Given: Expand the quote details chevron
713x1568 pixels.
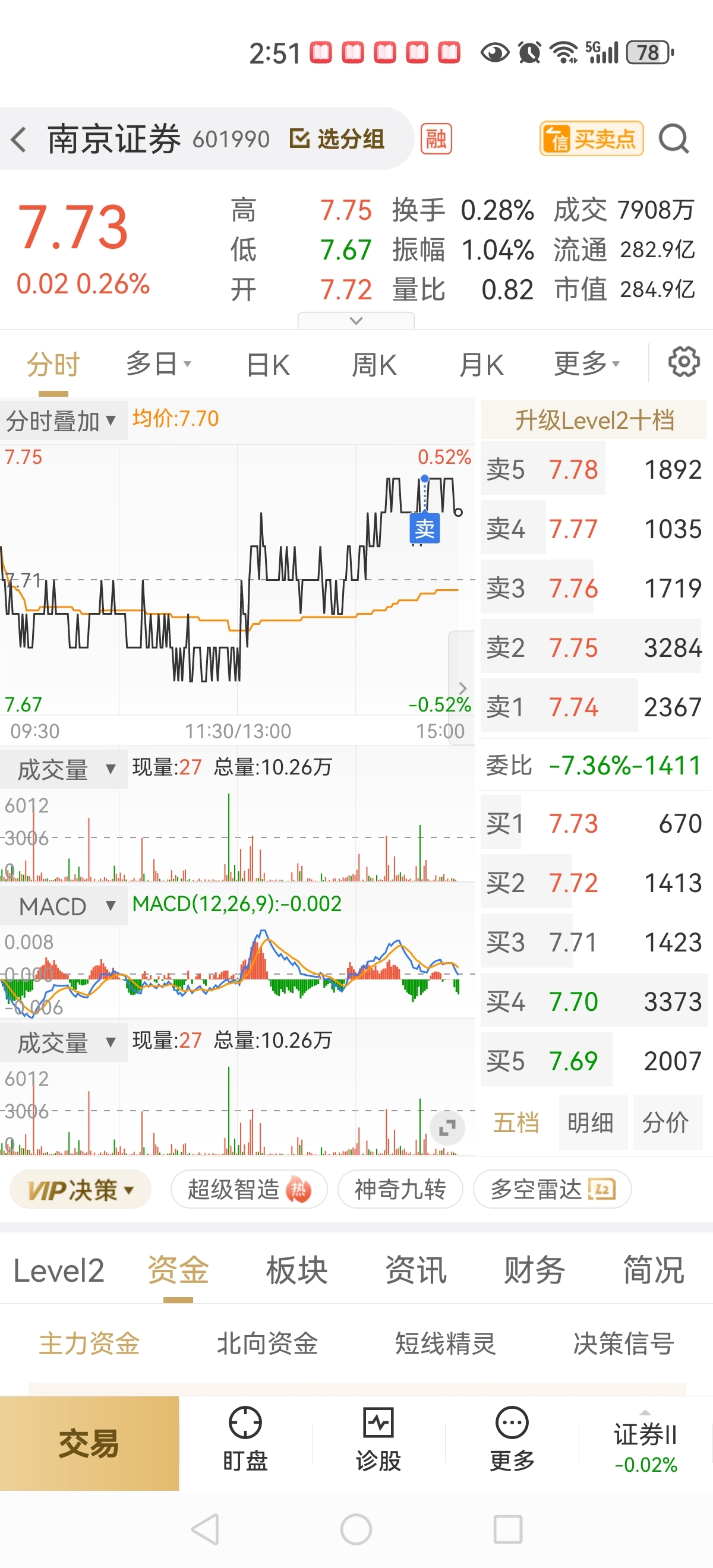Looking at the screenshot, I should [x=356, y=320].
